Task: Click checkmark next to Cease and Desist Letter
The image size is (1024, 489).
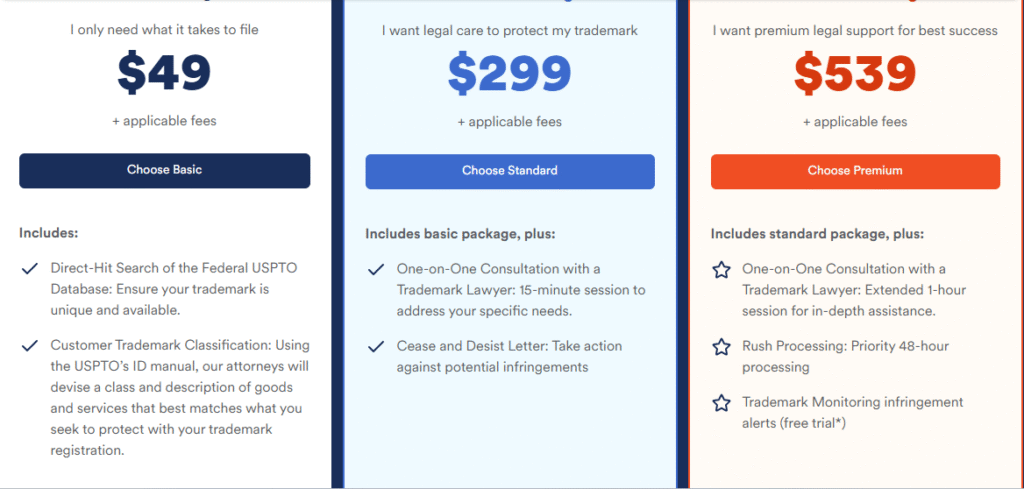Action: tap(376, 347)
